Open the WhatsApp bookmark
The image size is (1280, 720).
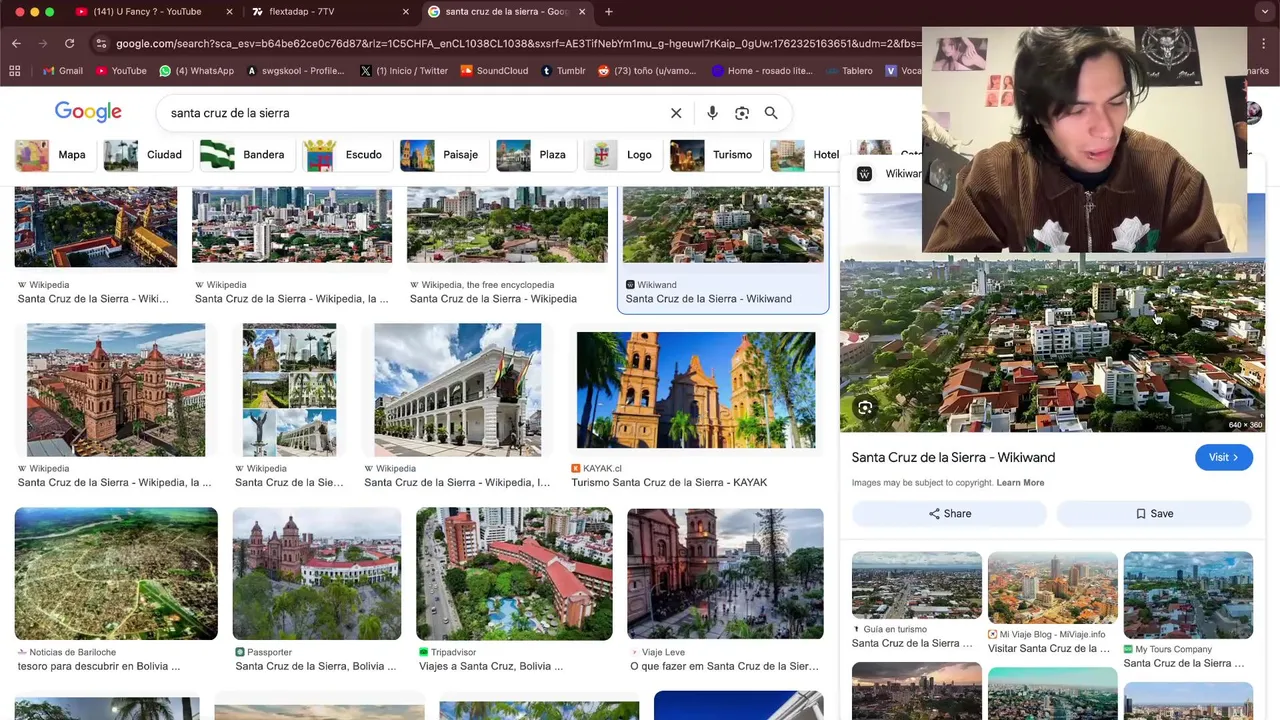pos(196,71)
